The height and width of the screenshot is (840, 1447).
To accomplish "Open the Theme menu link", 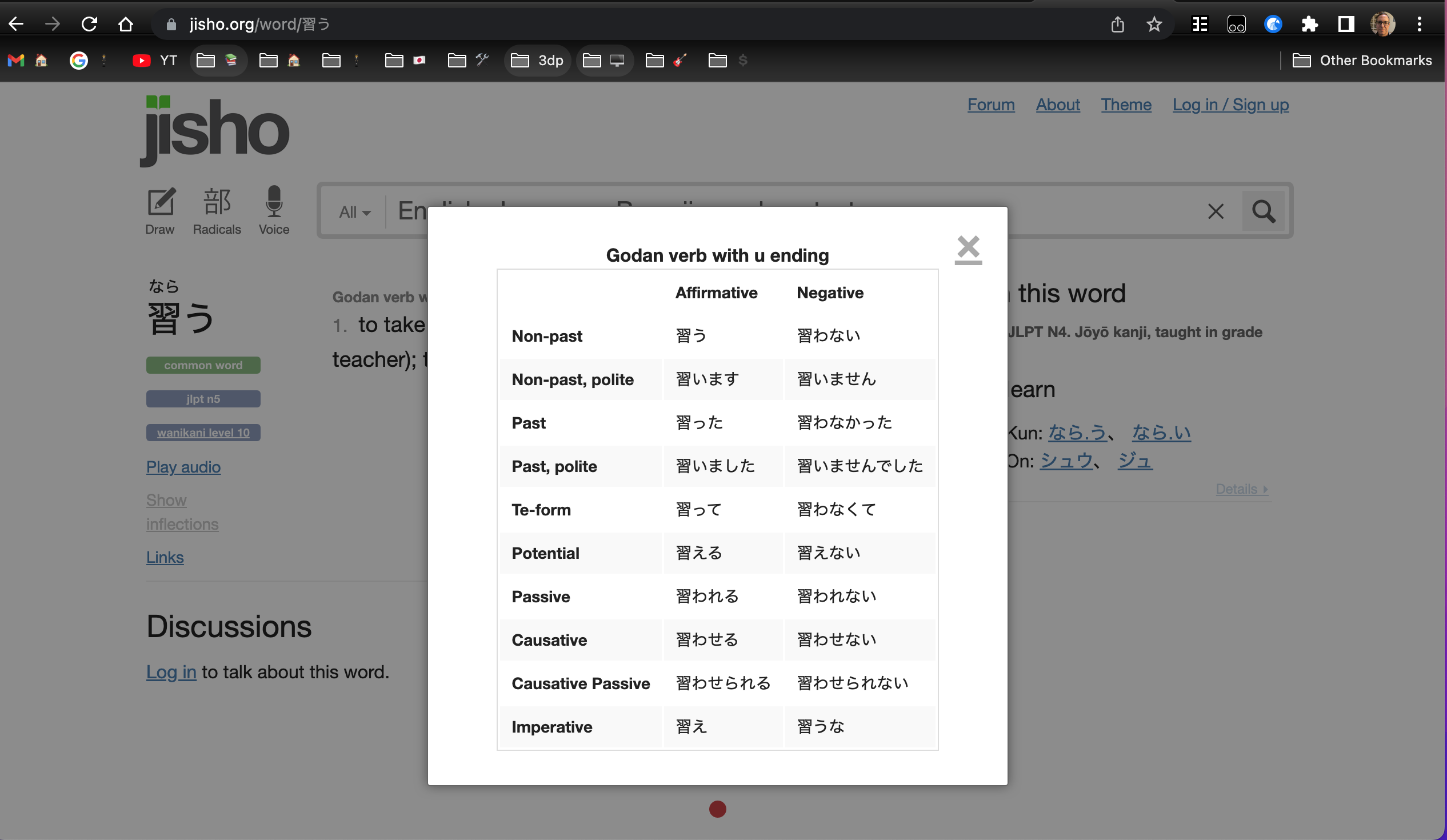I will tap(1125, 105).
